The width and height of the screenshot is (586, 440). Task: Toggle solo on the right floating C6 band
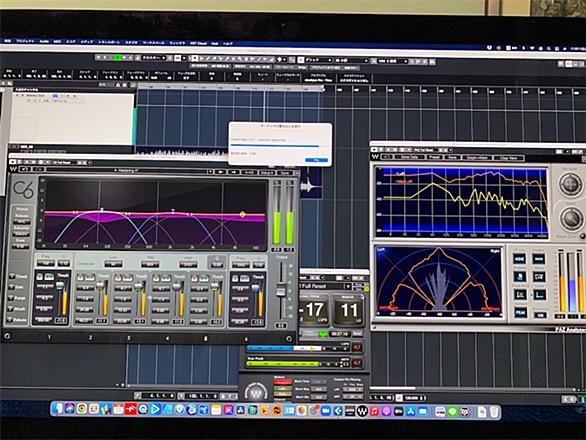[x=235, y=278]
